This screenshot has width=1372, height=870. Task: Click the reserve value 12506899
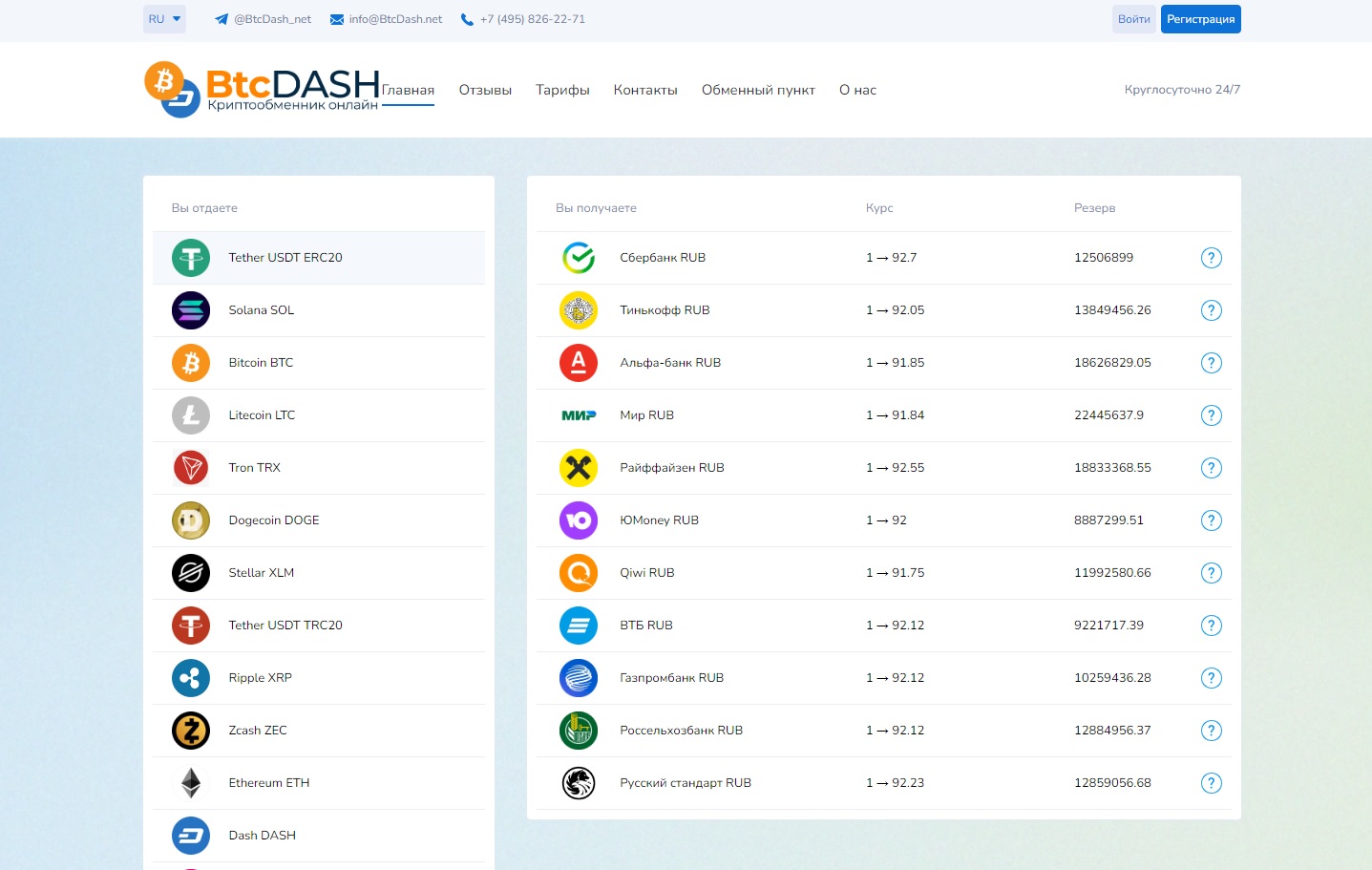[x=1104, y=258]
